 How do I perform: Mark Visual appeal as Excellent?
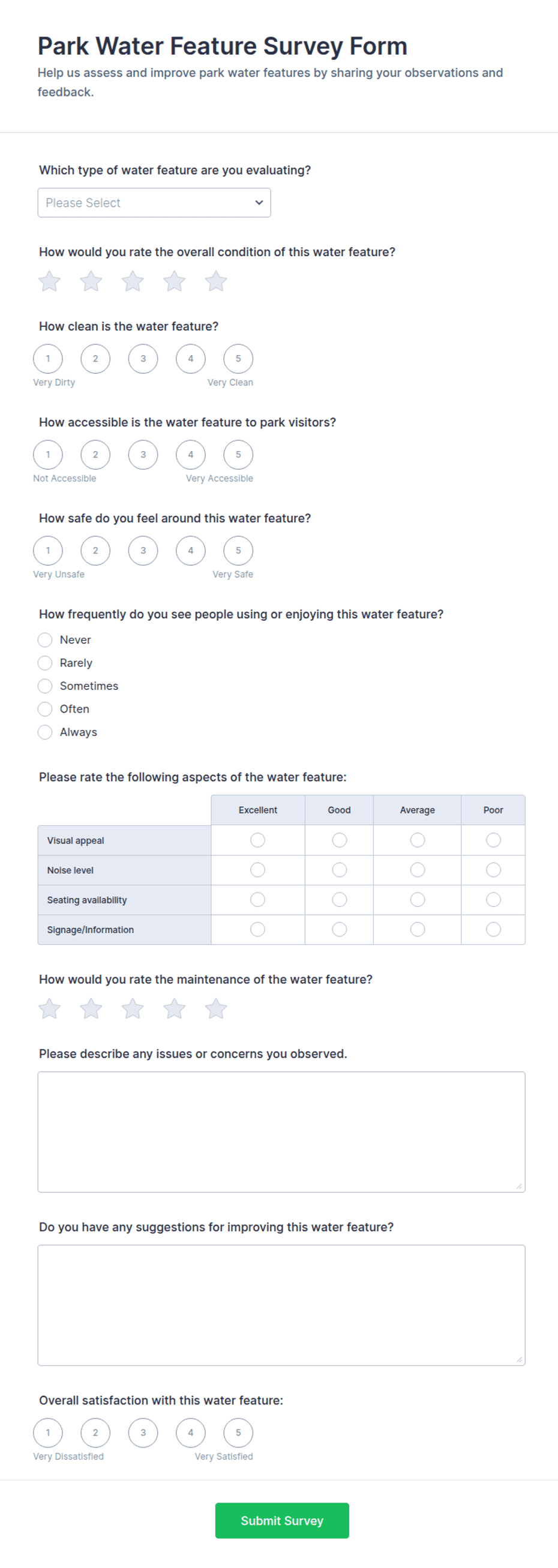click(x=257, y=840)
